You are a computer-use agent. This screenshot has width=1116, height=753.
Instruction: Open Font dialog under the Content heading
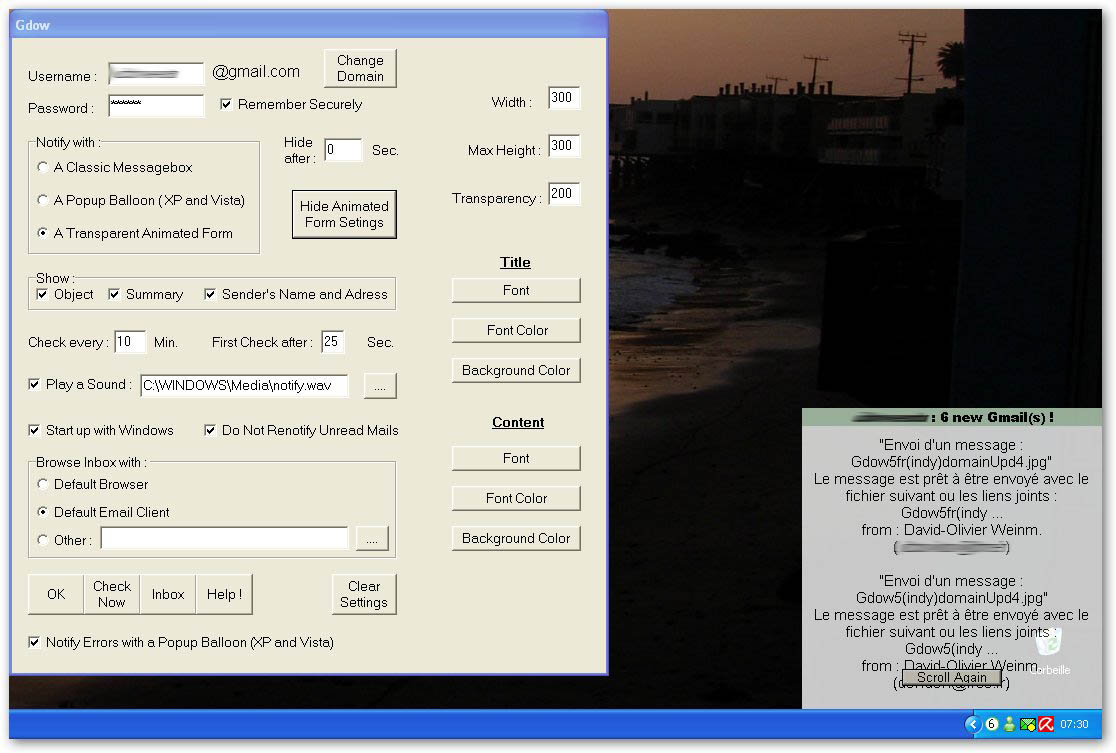(x=516, y=458)
